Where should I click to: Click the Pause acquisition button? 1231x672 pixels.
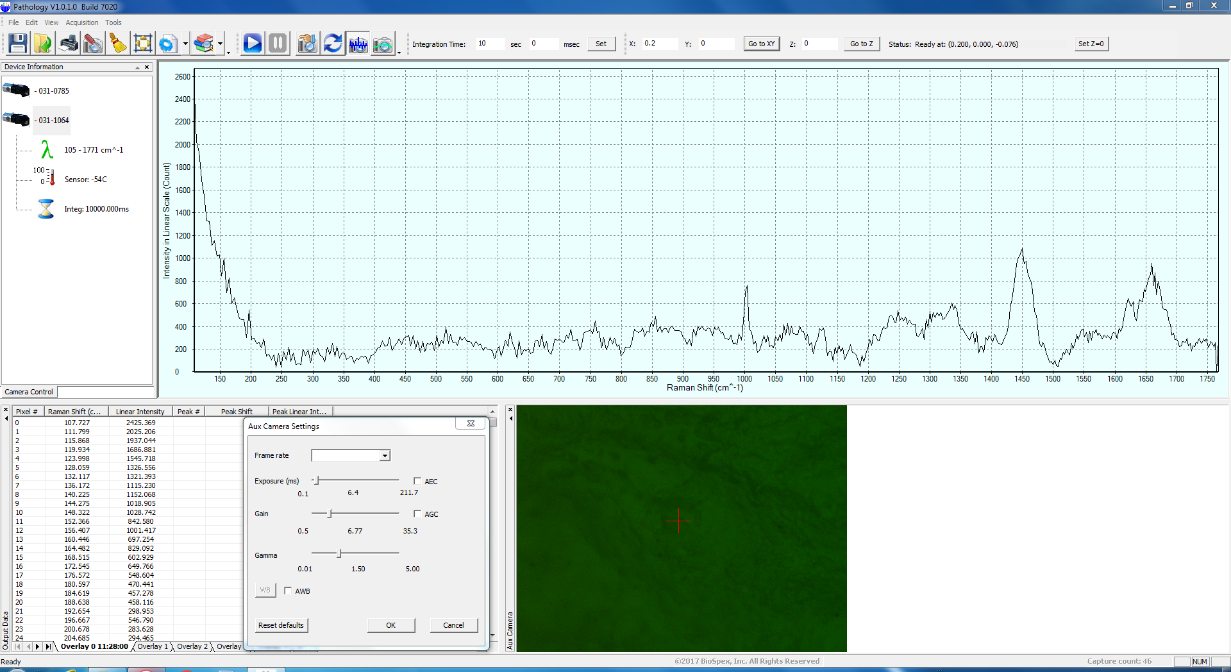tap(277, 43)
